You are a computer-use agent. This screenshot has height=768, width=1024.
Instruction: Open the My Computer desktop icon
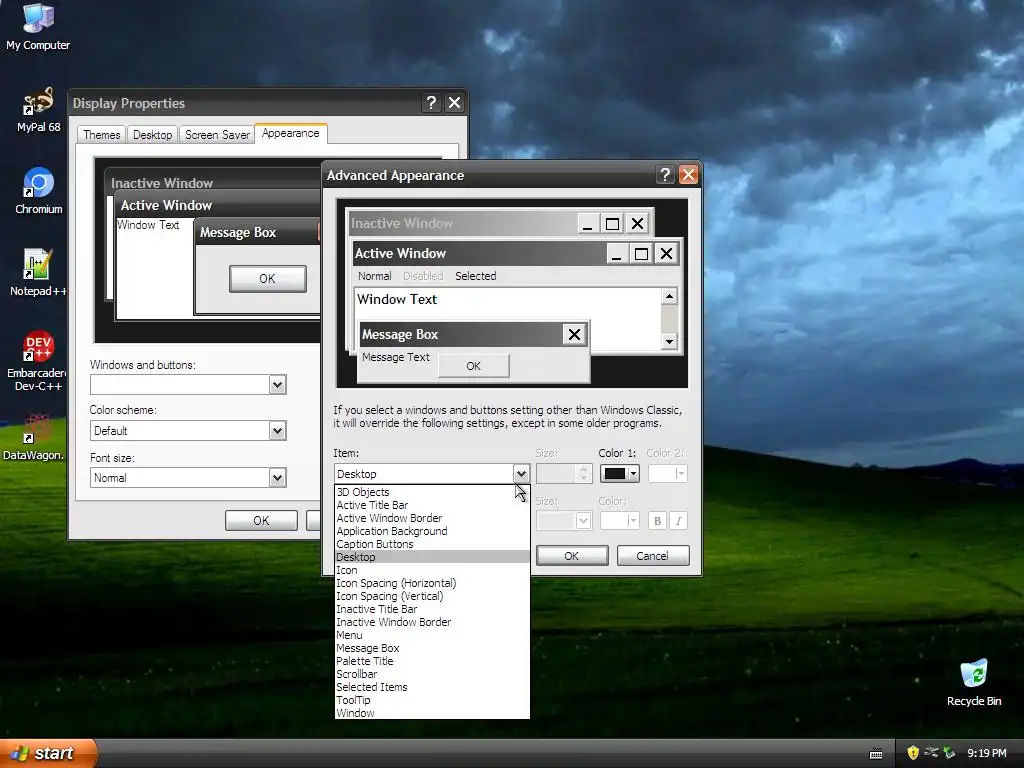pyautogui.click(x=38, y=26)
